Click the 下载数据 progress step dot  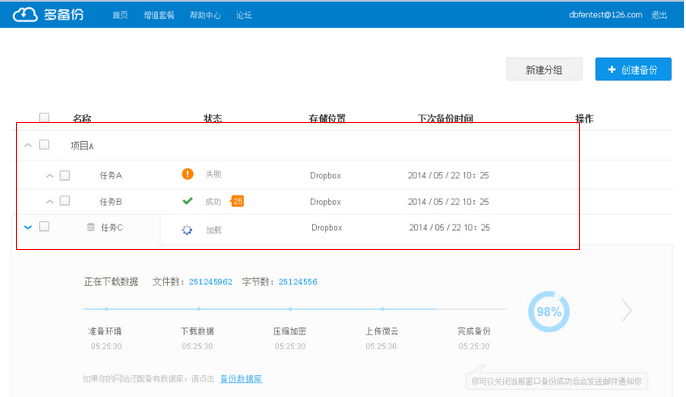click(x=198, y=309)
